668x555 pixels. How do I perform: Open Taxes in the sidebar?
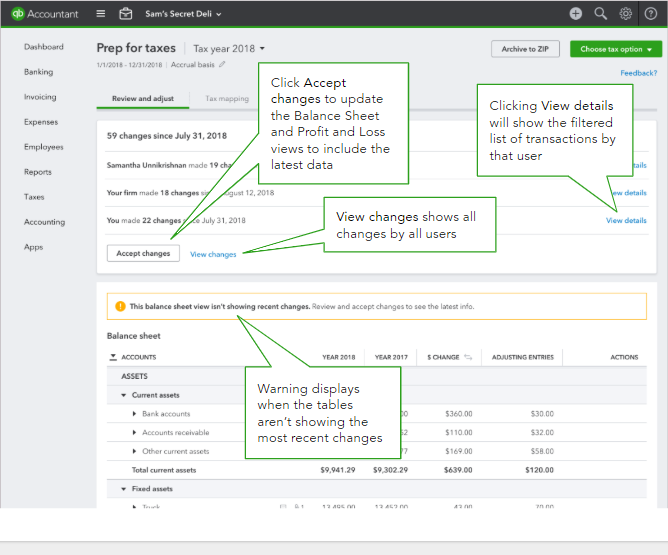34,197
